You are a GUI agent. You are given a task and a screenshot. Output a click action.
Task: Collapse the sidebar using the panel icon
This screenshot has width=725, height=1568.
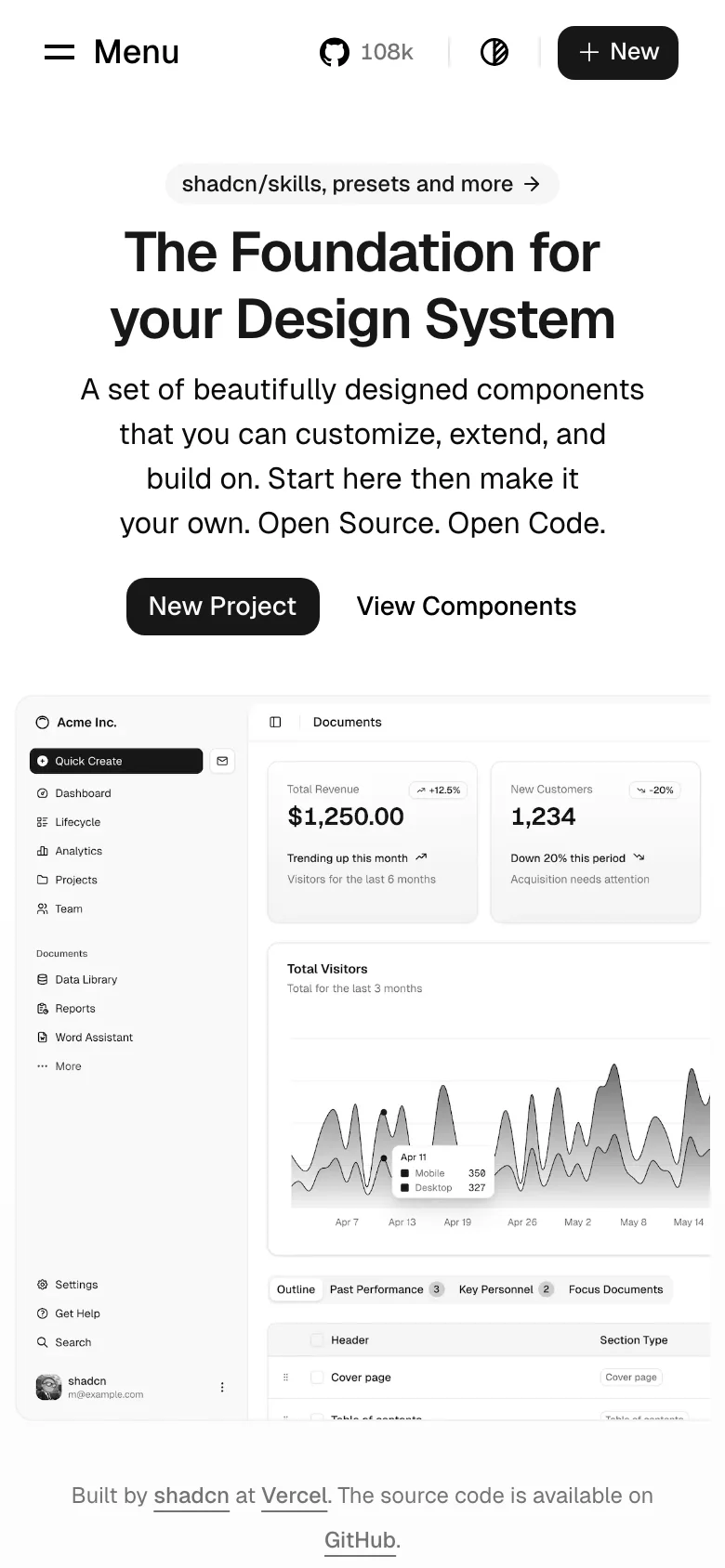tap(273, 722)
